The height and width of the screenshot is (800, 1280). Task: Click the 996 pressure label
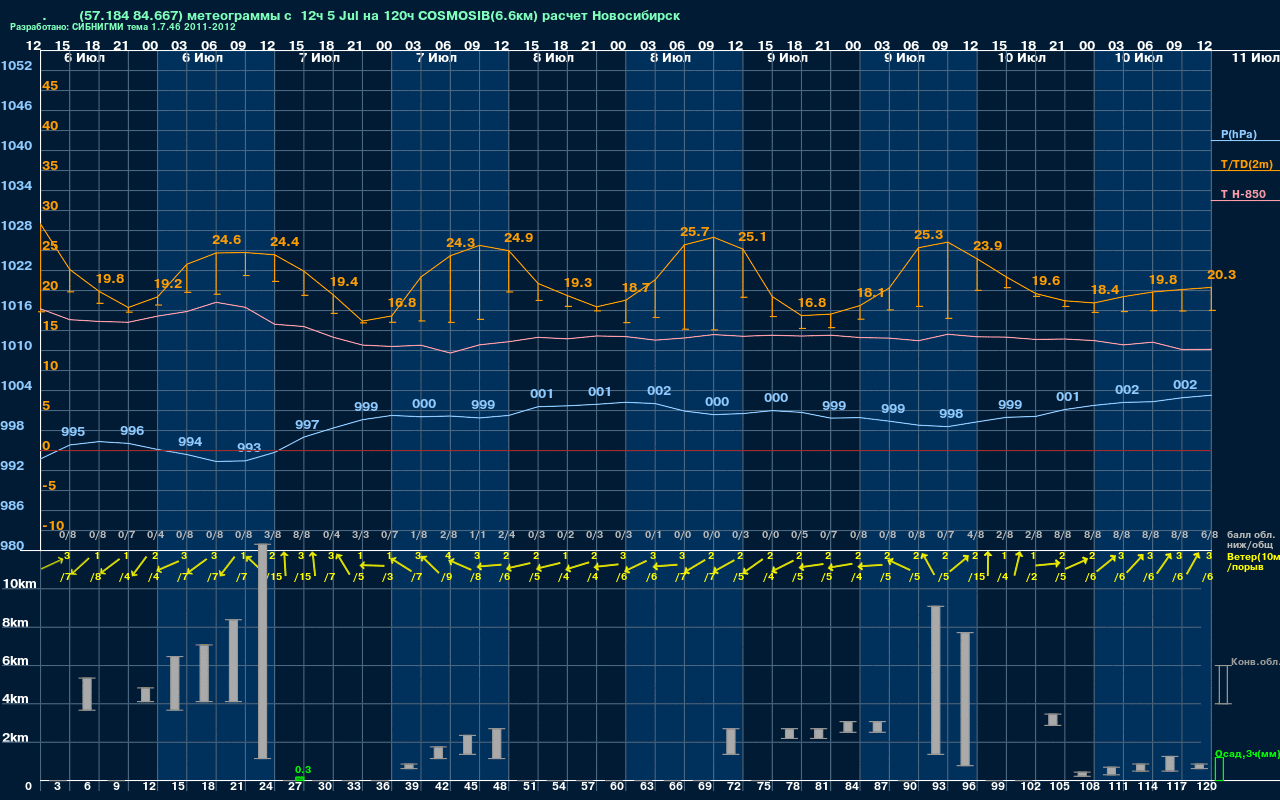point(132,431)
